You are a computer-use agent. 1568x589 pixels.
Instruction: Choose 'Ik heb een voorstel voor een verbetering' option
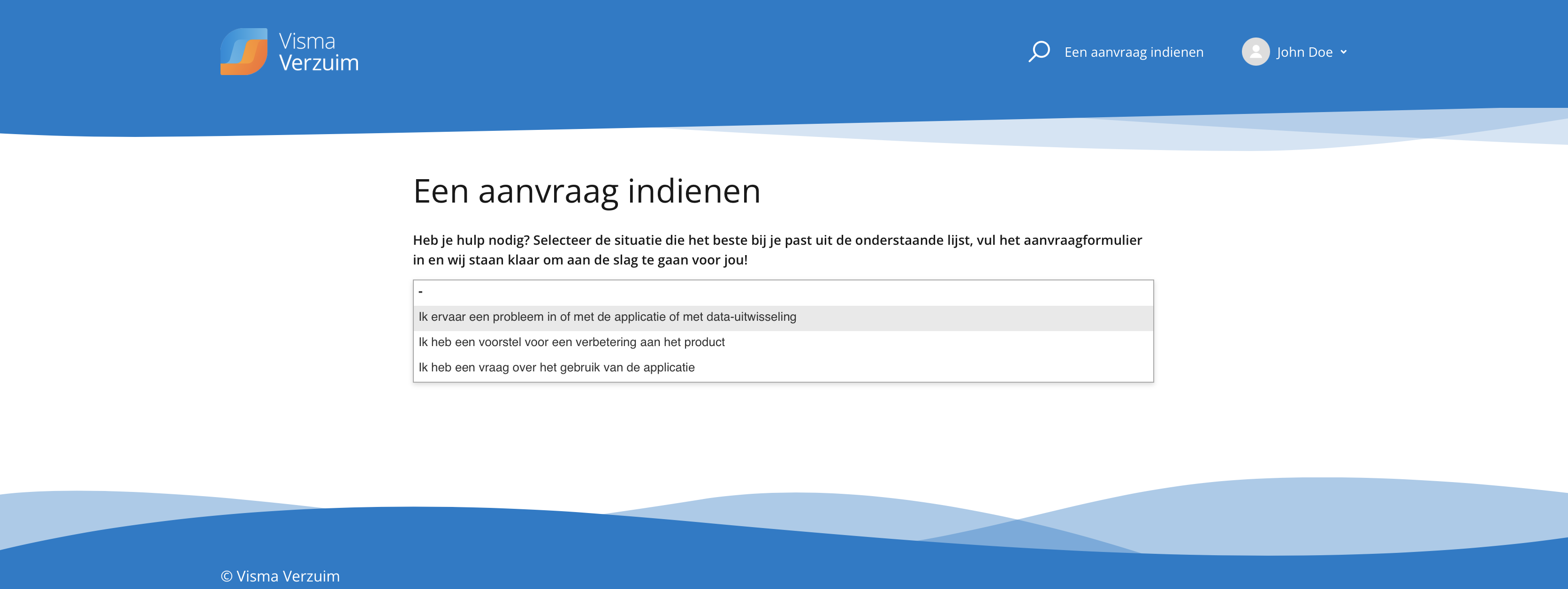pos(783,343)
